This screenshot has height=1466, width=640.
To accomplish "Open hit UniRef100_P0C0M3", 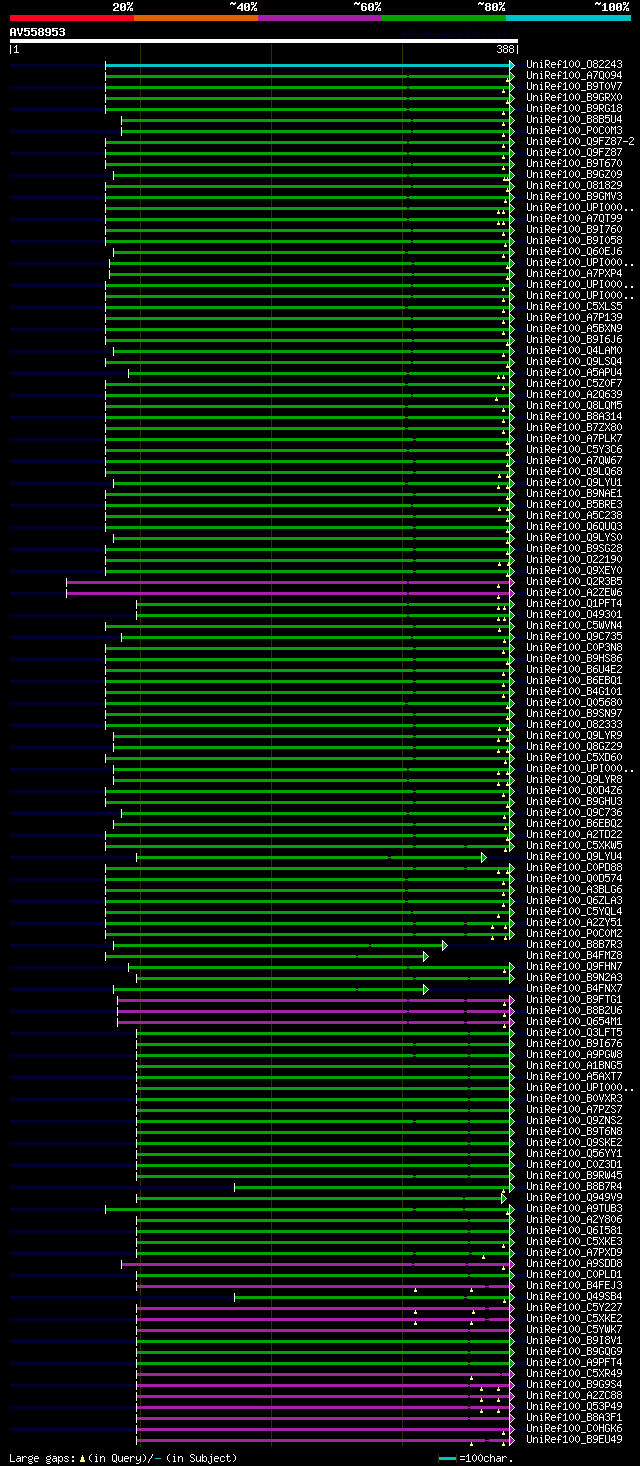I will [x=574, y=131].
